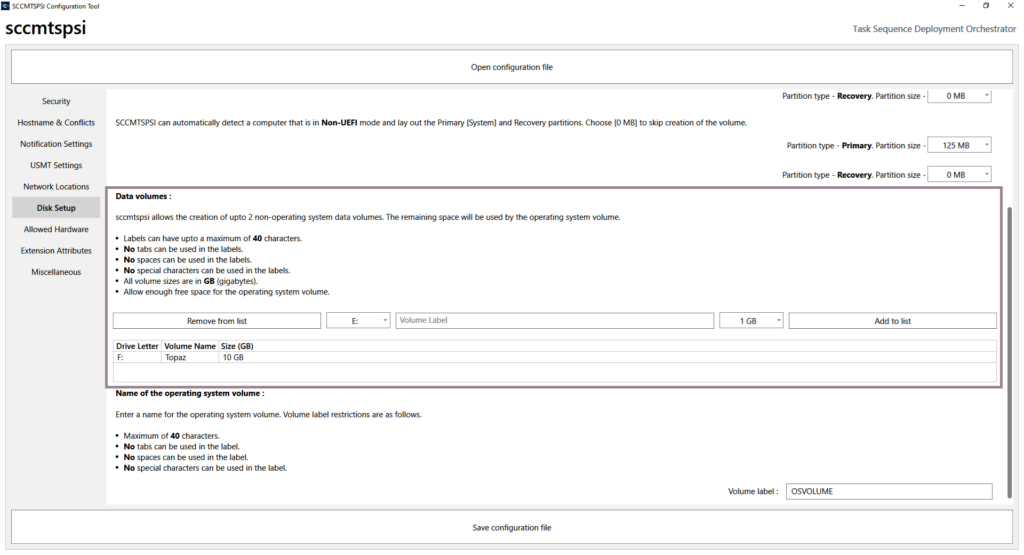Open configuration file button

tap(511, 68)
